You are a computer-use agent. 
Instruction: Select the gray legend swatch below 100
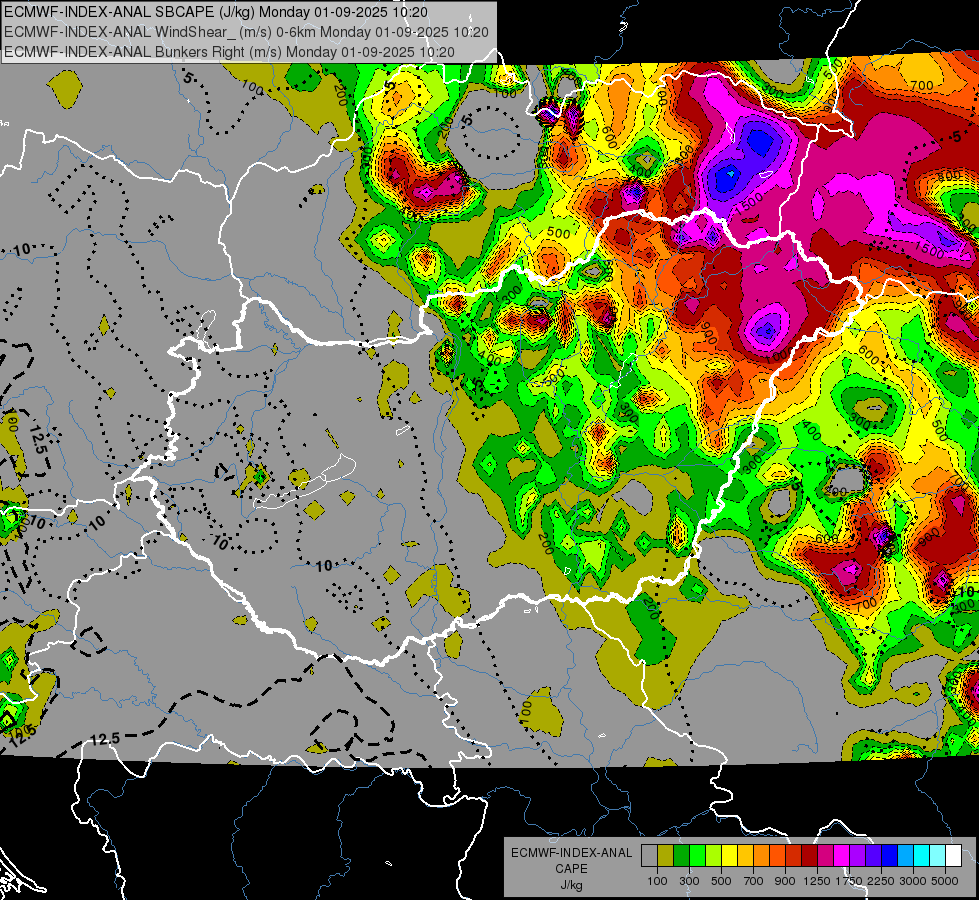point(649,856)
